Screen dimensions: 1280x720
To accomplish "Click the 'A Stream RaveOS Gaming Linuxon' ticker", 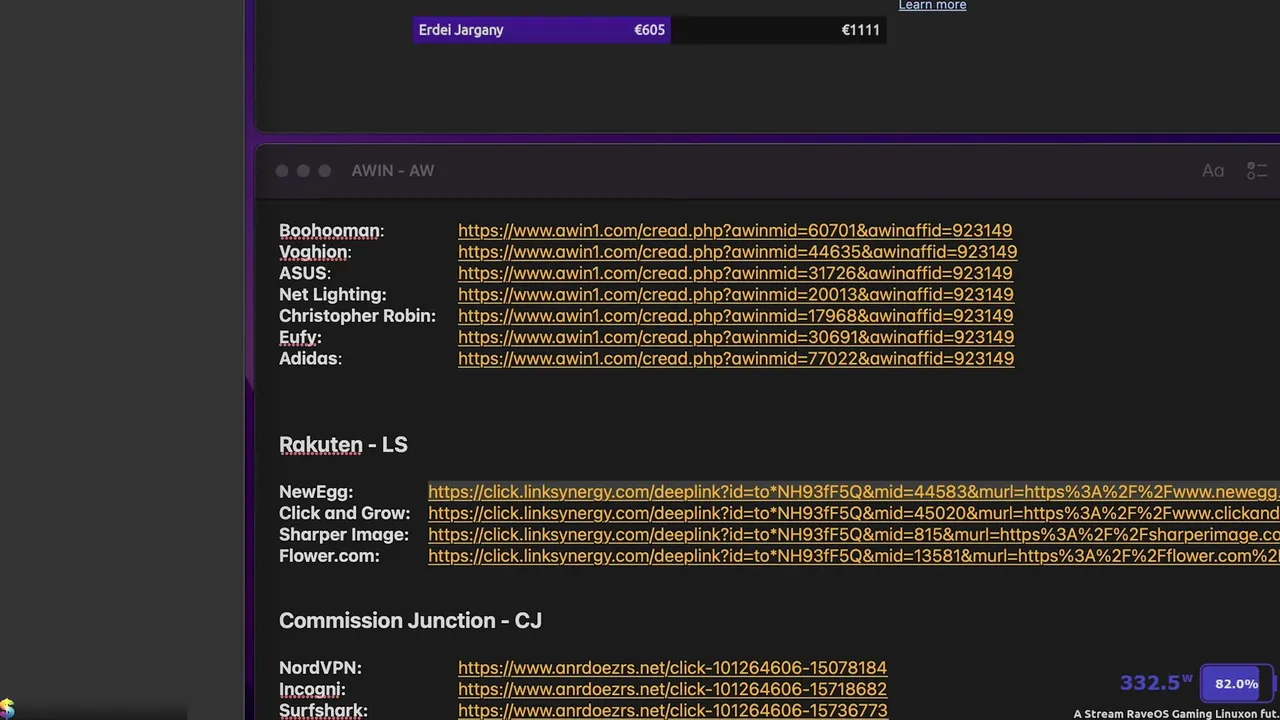I will pyautogui.click(x=1176, y=714).
